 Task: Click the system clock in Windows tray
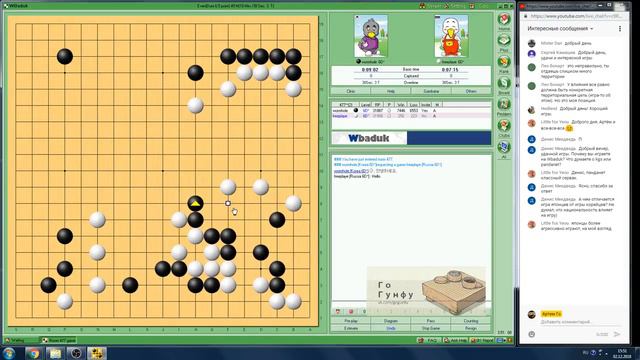622,353
